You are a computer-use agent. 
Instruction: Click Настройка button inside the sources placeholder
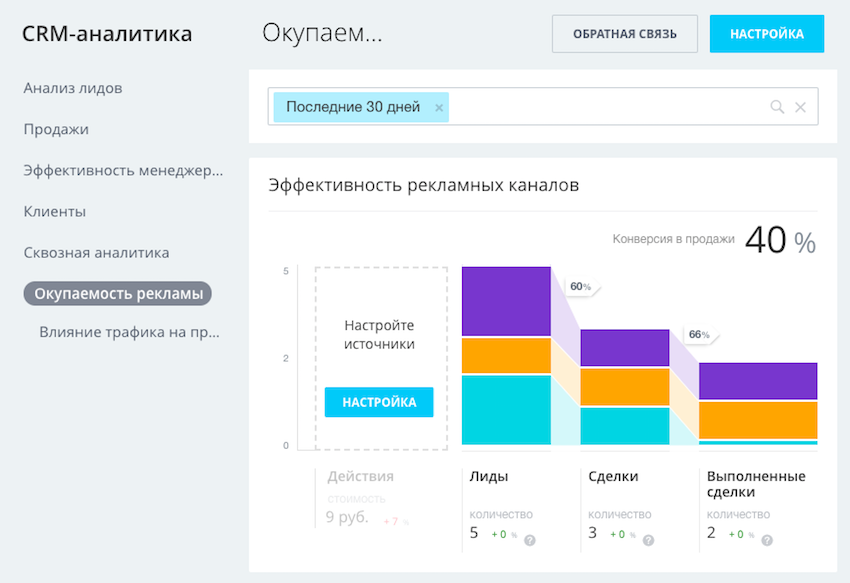379,402
